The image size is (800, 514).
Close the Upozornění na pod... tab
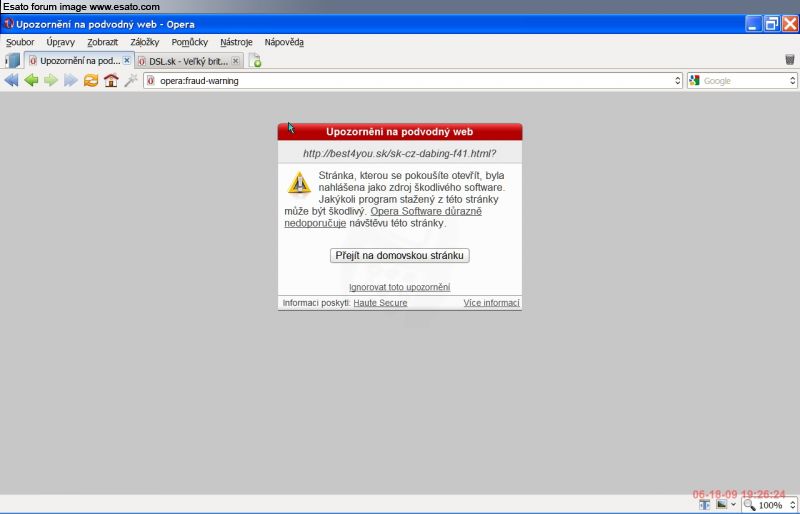pos(127,60)
